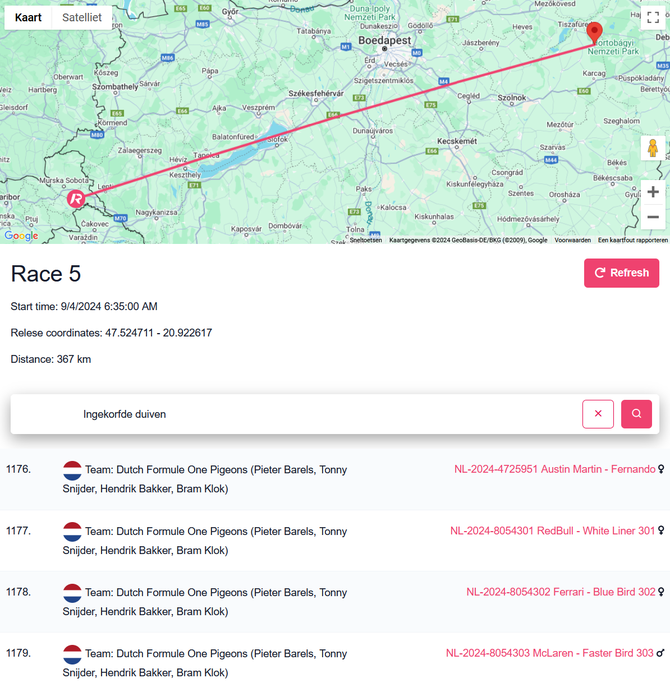
Task: Click the Boedapest label on map
Action: 384,40
